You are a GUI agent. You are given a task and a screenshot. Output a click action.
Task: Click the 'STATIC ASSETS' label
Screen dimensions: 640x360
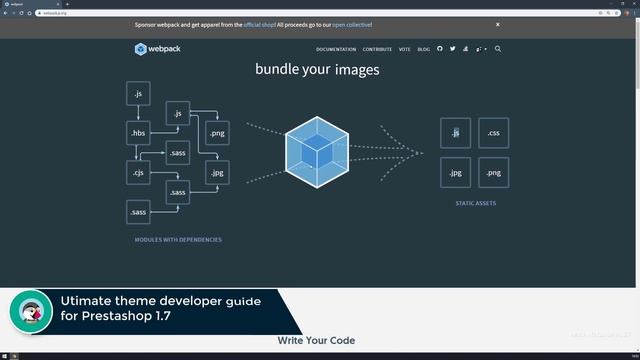point(476,203)
